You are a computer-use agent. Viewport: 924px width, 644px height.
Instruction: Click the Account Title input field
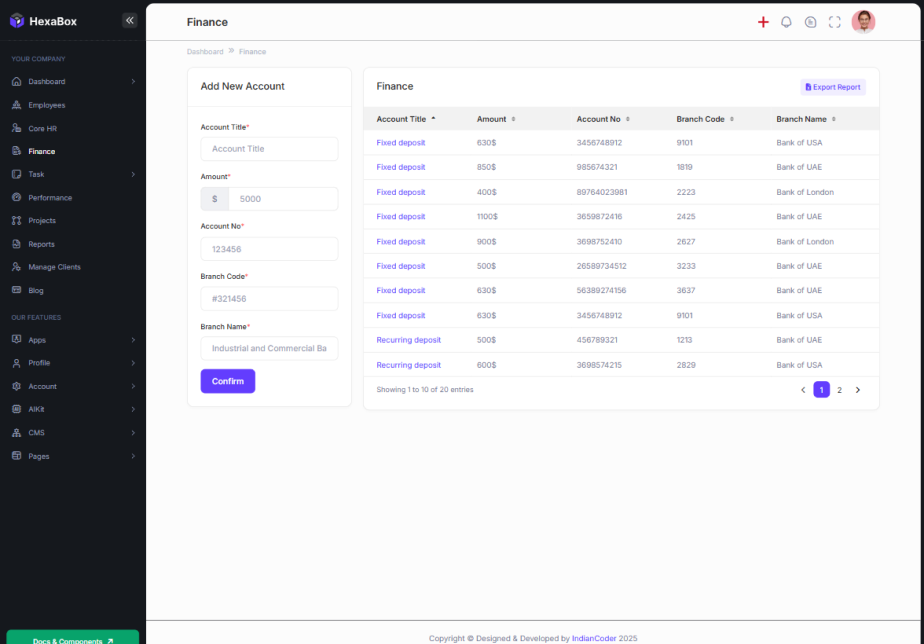pos(269,149)
